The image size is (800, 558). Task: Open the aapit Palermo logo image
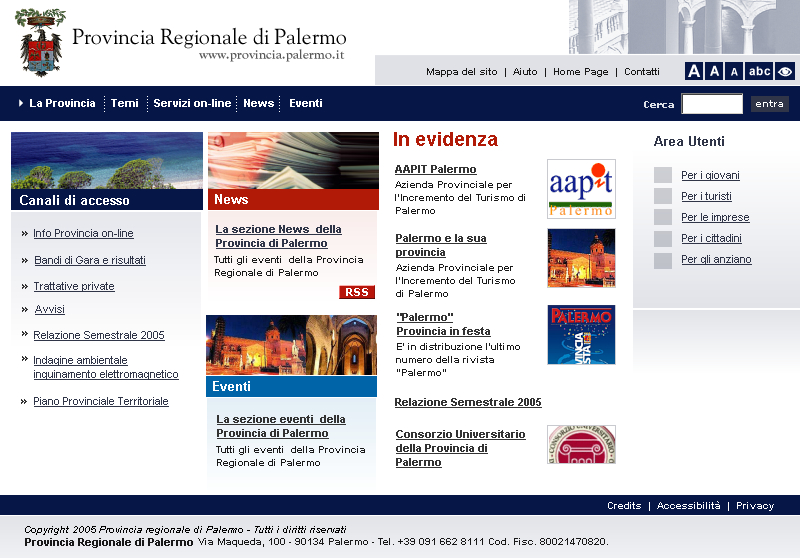pyautogui.click(x=581, y=189)
